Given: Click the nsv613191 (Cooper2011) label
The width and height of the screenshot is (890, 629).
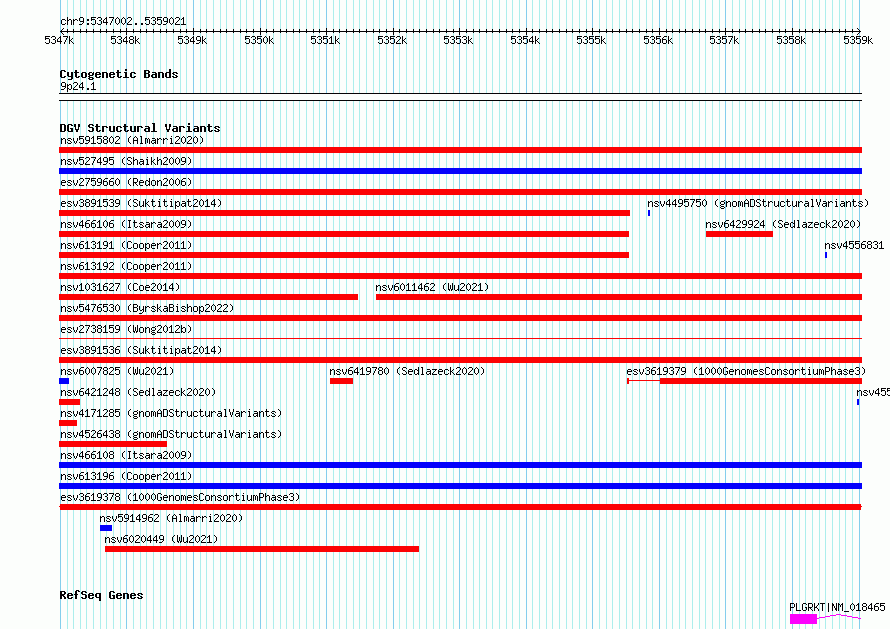Looking at the screenshot, I should pyautogui.click(x=126, y=245).
